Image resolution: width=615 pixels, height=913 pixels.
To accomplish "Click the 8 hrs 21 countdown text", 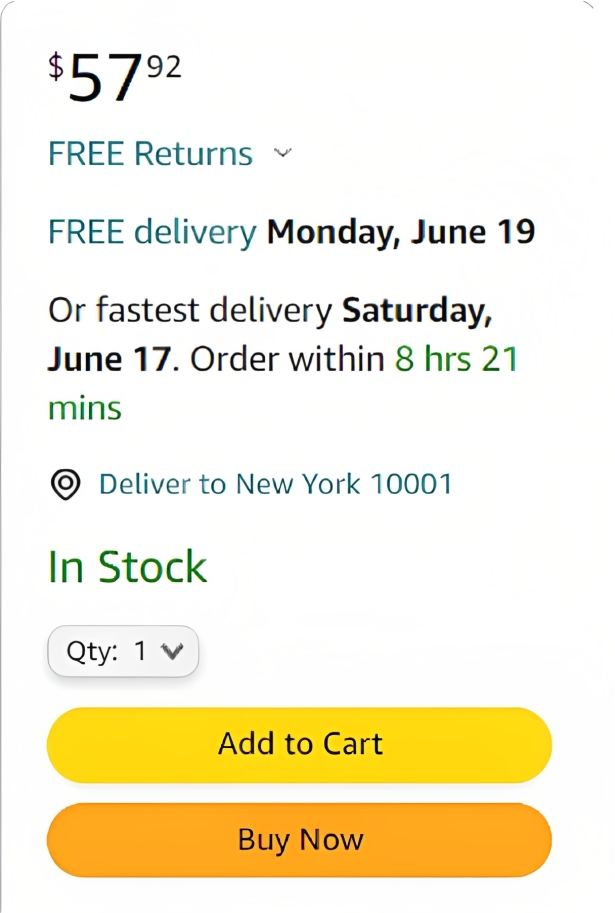I will point(457,359).
